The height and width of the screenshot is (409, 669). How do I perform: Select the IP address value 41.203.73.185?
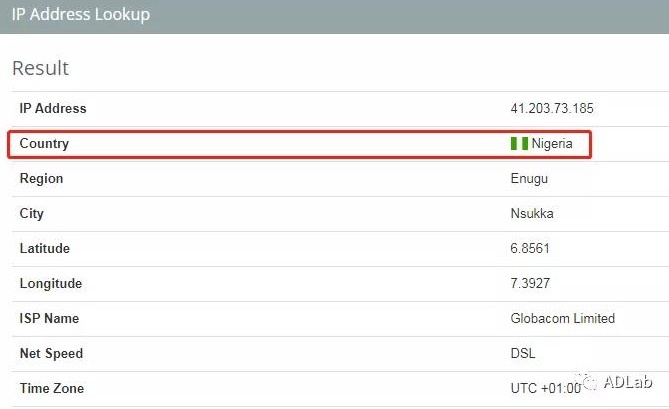click(x=552, y=108)
